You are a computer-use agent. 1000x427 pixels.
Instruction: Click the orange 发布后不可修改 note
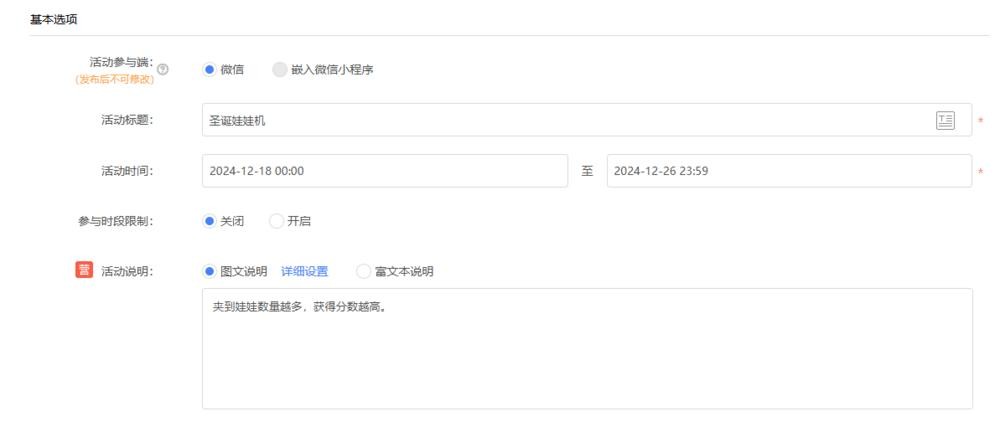point(114,80)
